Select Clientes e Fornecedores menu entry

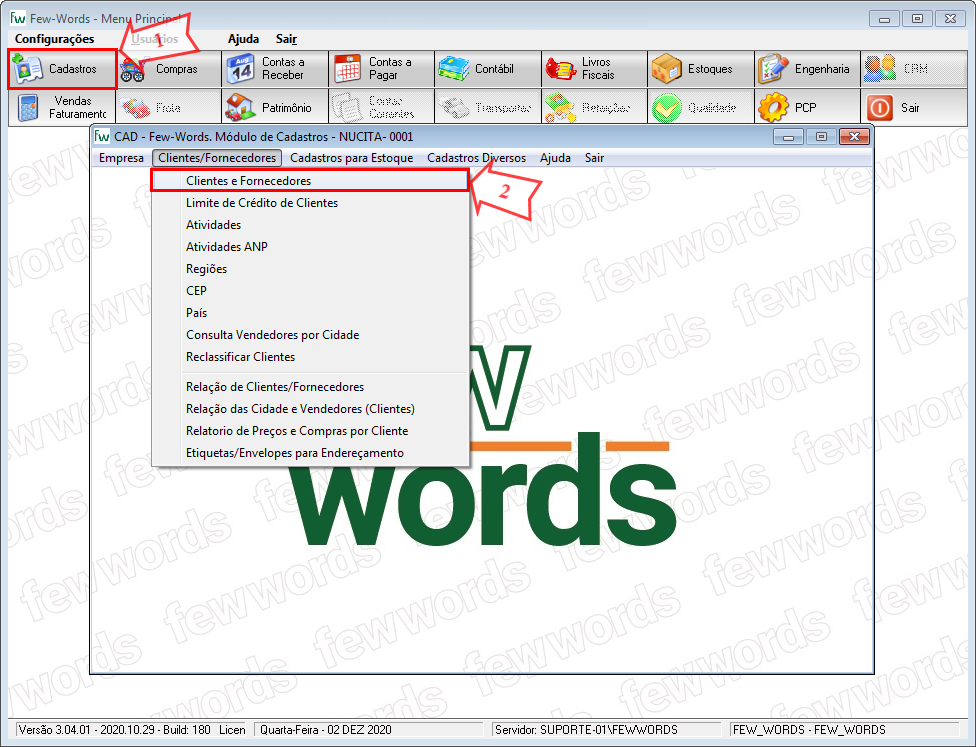(x=310, y=181)
